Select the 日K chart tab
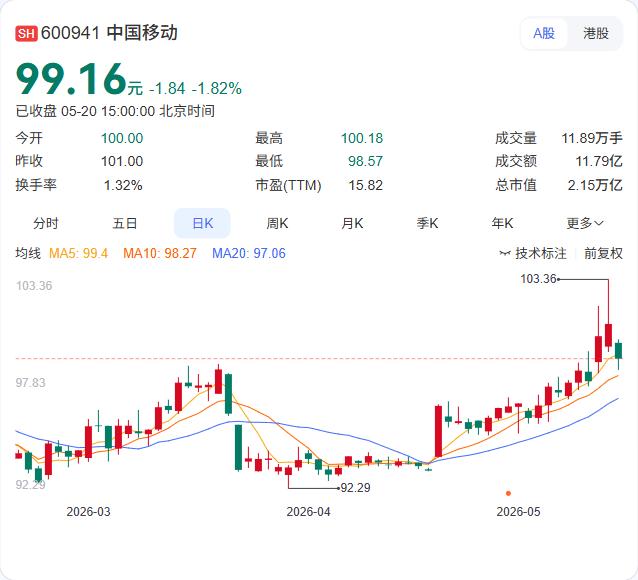Viewport: 638px width, 580px height. pyautogui.click(x=202, y=223)
